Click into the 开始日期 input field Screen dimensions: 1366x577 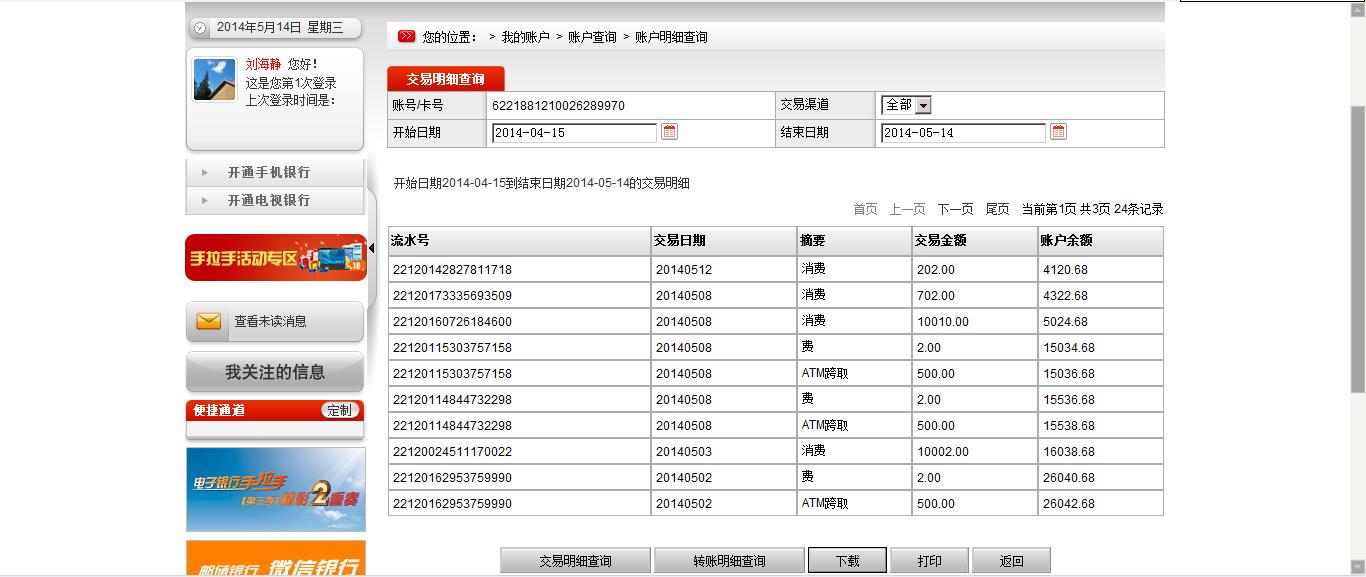(x=573, y=133)
